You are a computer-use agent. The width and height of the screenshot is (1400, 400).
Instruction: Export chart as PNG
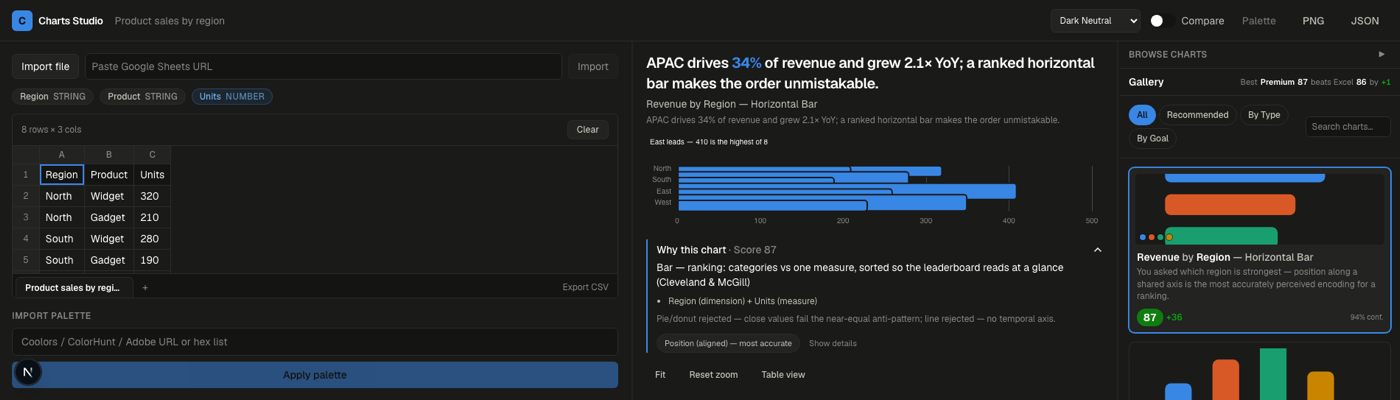click(1313, 20)
